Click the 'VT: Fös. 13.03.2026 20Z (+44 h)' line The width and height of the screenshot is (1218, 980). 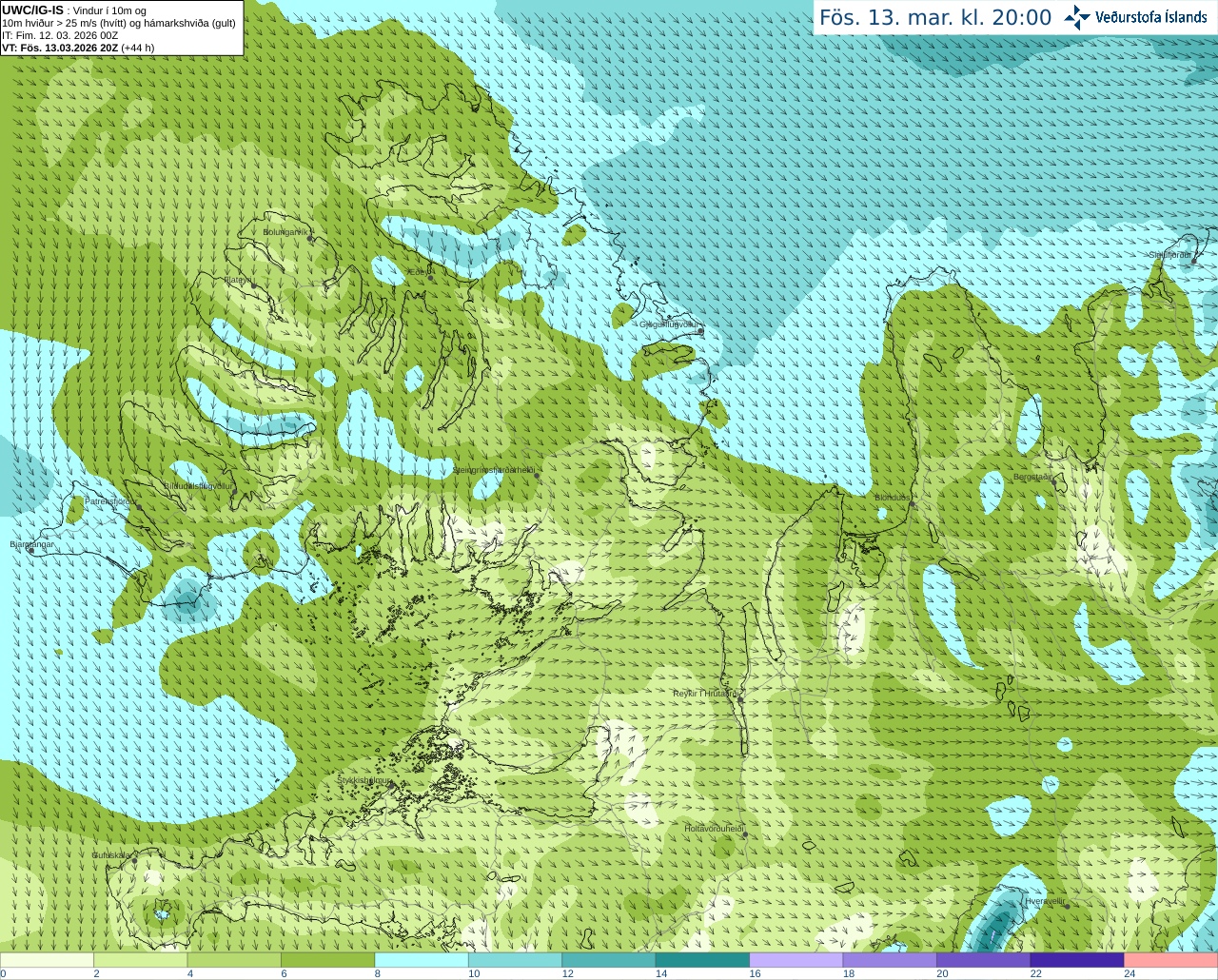click(78, 48)
